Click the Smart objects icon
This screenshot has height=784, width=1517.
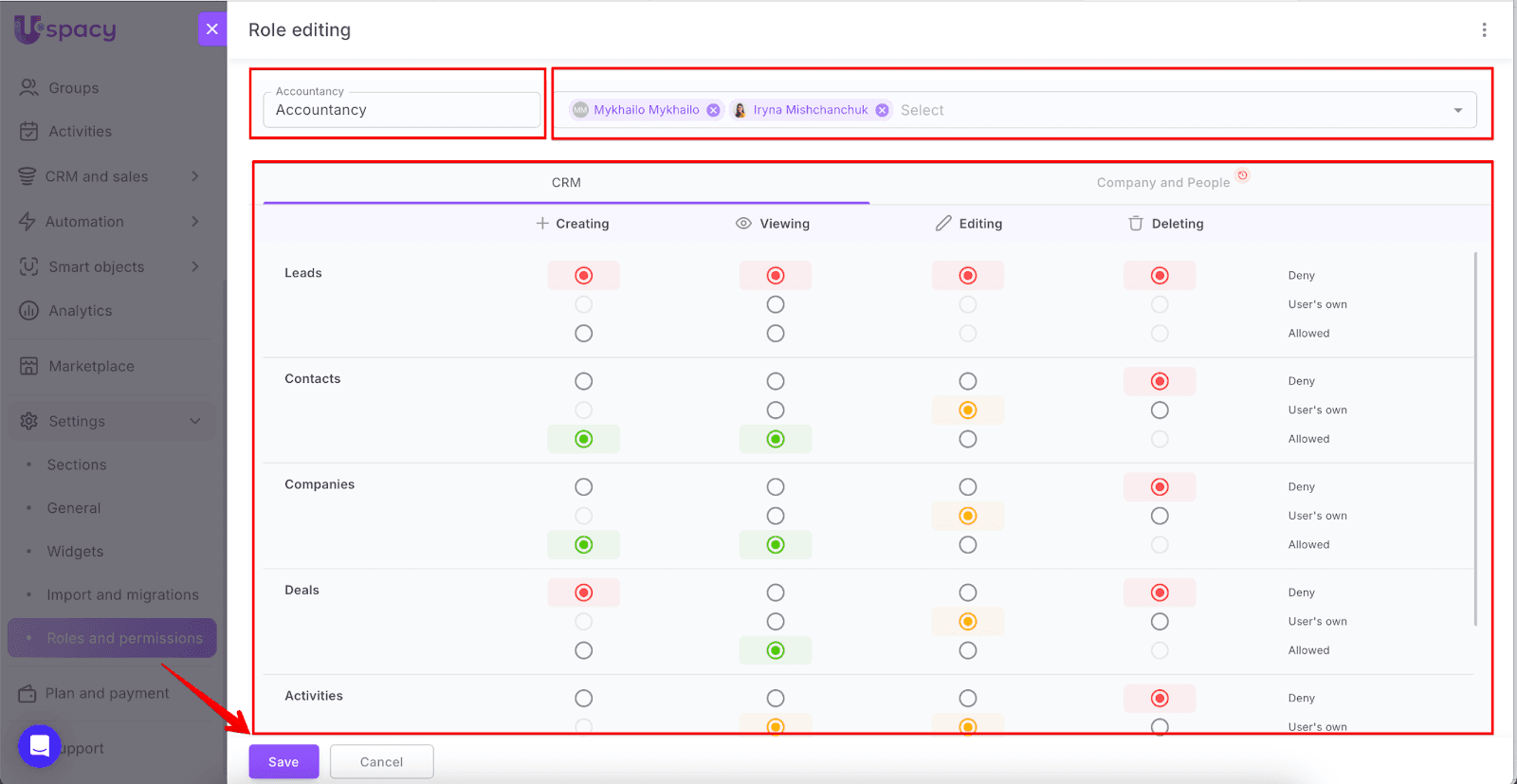point(29,266)
